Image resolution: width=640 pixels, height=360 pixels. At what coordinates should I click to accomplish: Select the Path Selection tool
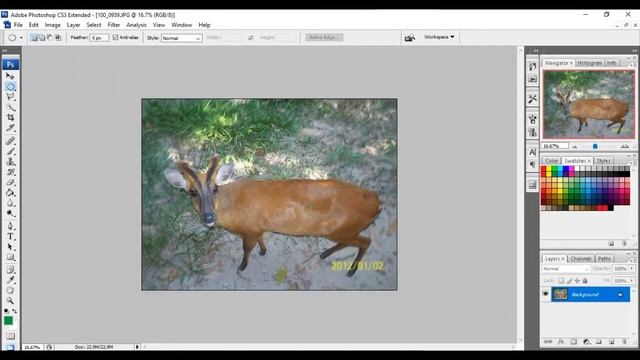point(10,247)
